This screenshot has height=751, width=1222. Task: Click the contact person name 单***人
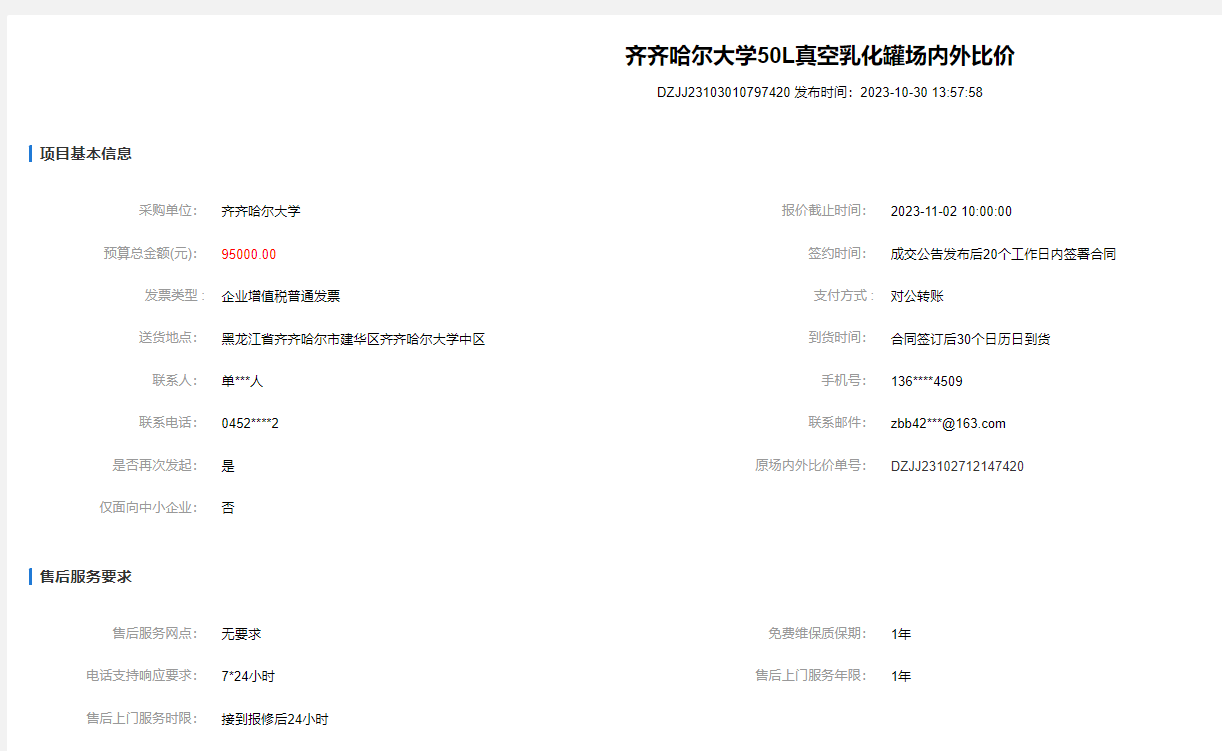click(x=242, y=382)
